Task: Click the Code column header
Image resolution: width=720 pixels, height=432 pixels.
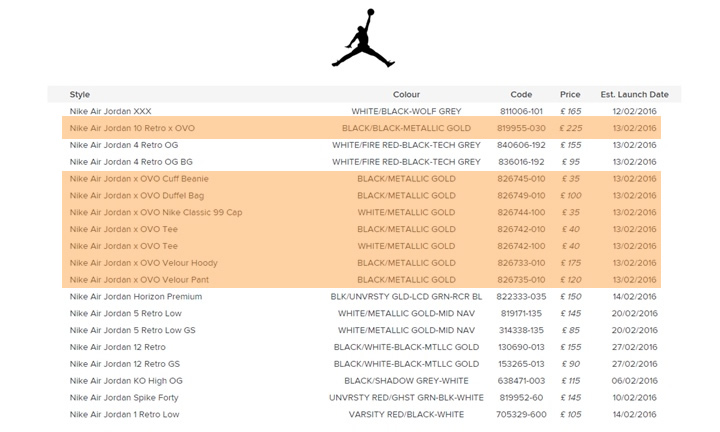Action: pyautogui.click(x=521, y=94)
